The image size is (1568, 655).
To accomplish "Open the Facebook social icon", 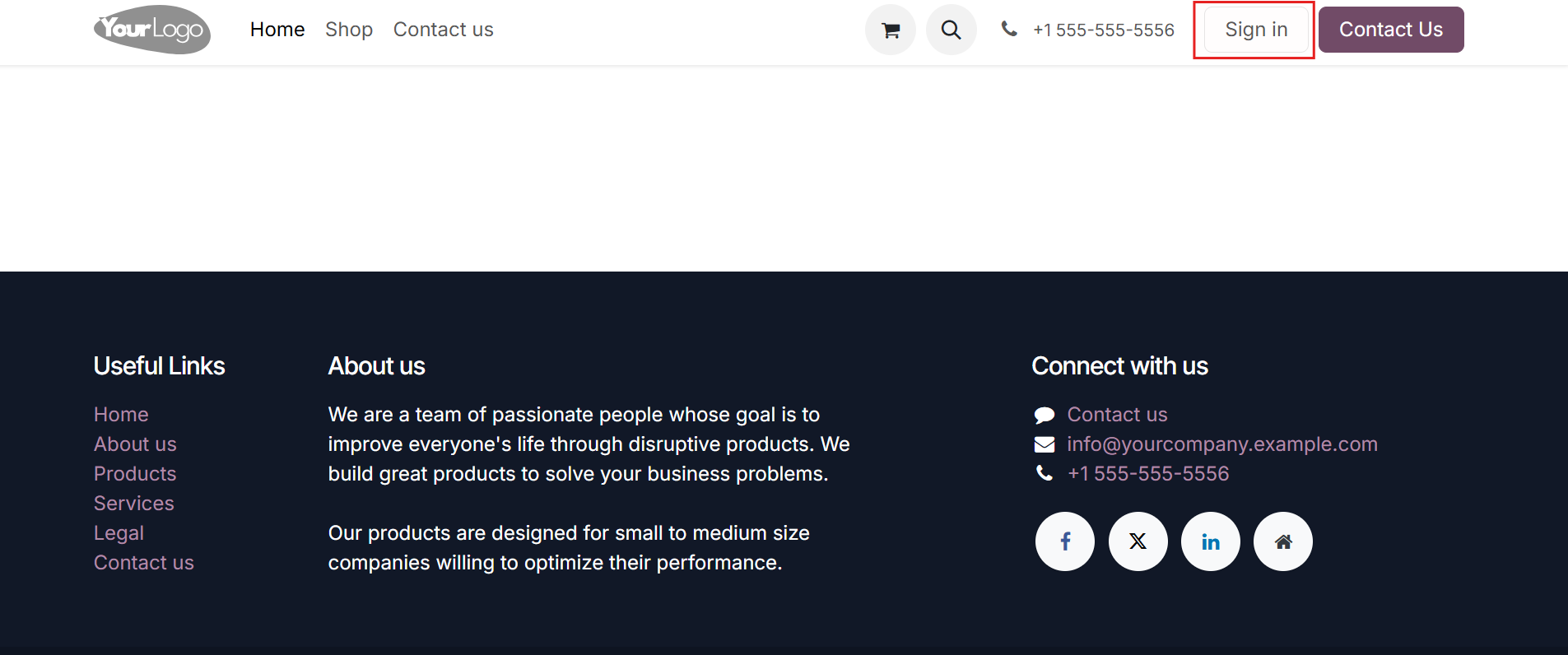I will click(1065, 541).
